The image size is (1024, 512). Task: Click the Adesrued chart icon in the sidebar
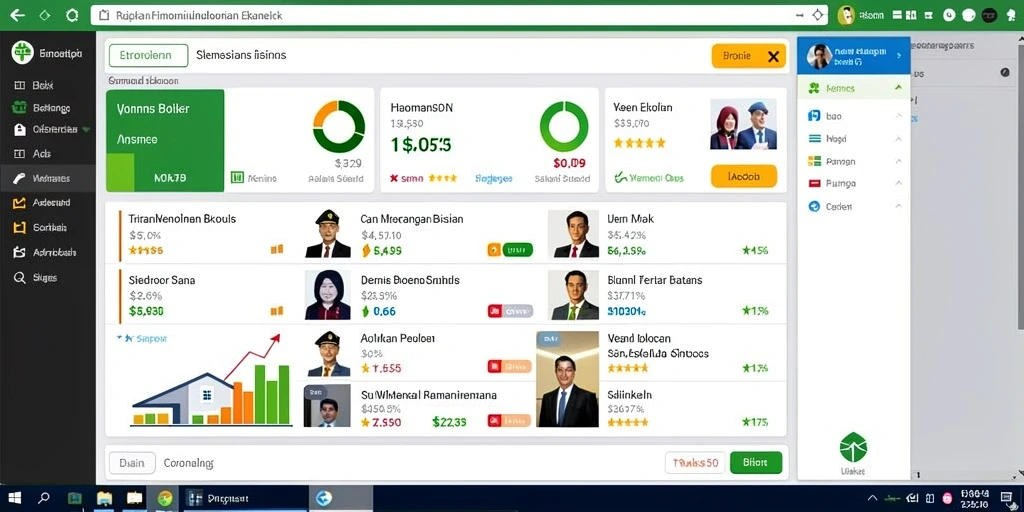19,203
